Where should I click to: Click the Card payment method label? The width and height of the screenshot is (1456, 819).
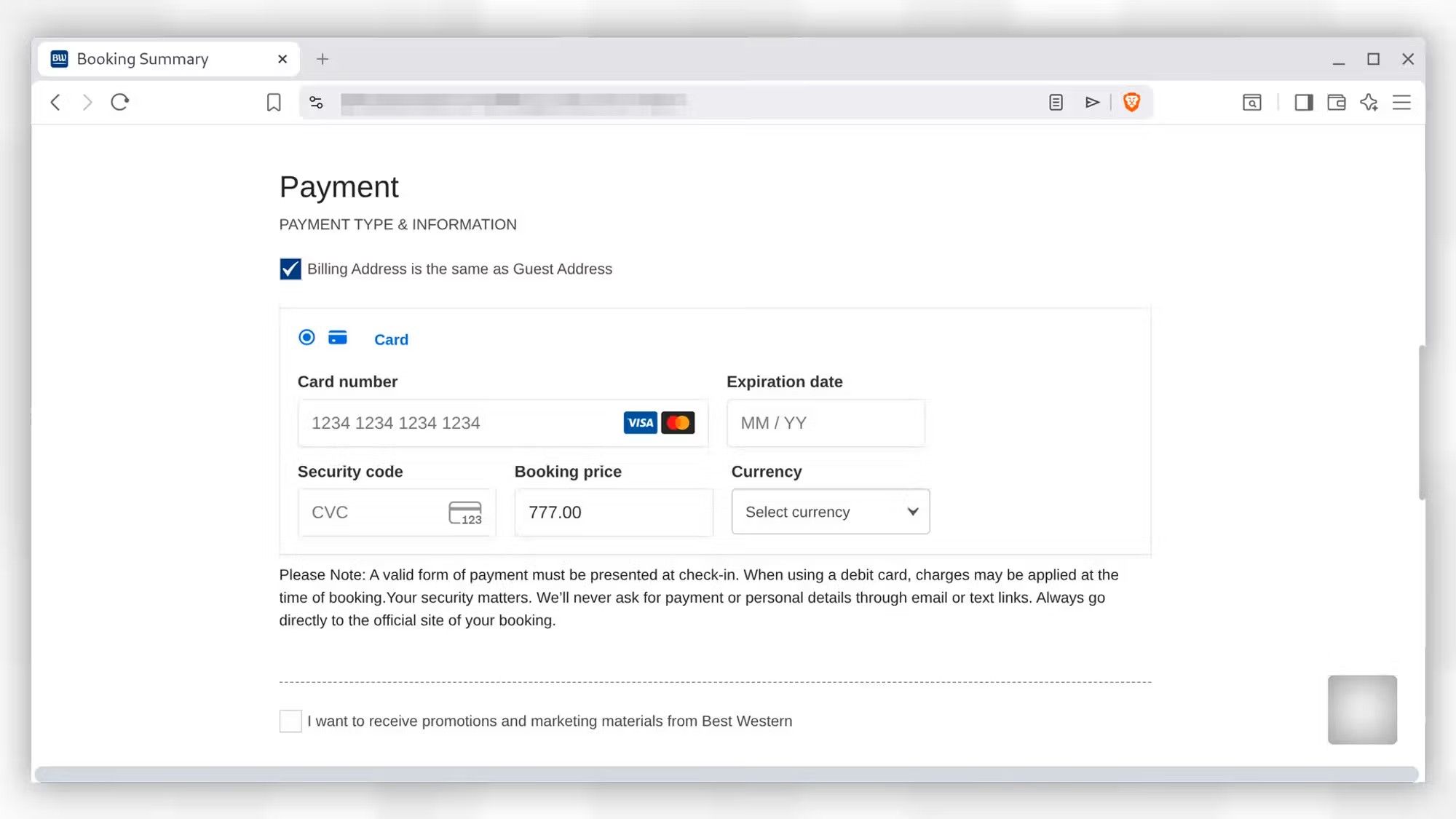[x=391, y=340]
